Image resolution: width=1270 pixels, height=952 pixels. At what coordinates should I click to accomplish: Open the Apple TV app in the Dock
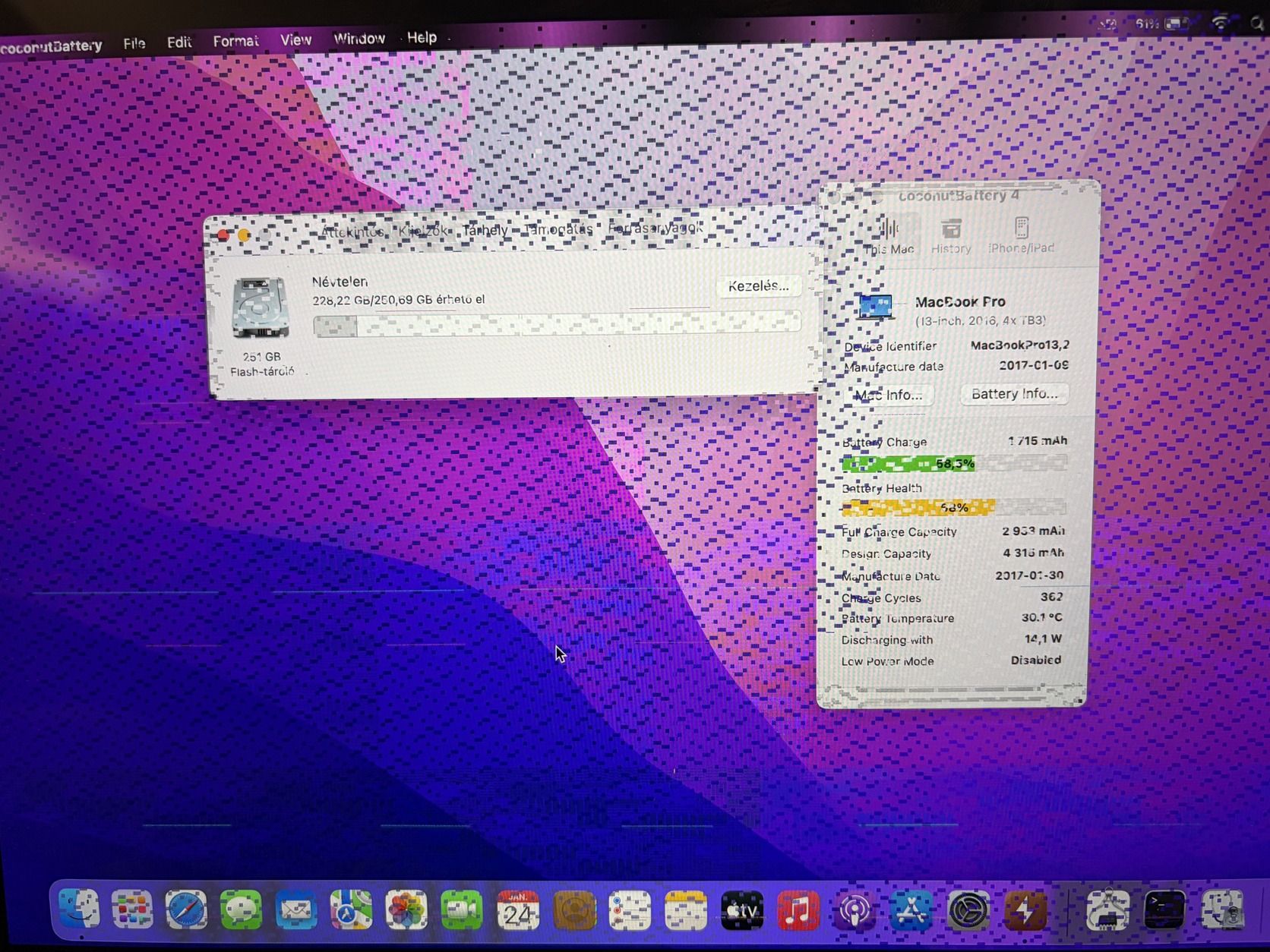pyautogui.click(x=742, y=909)
